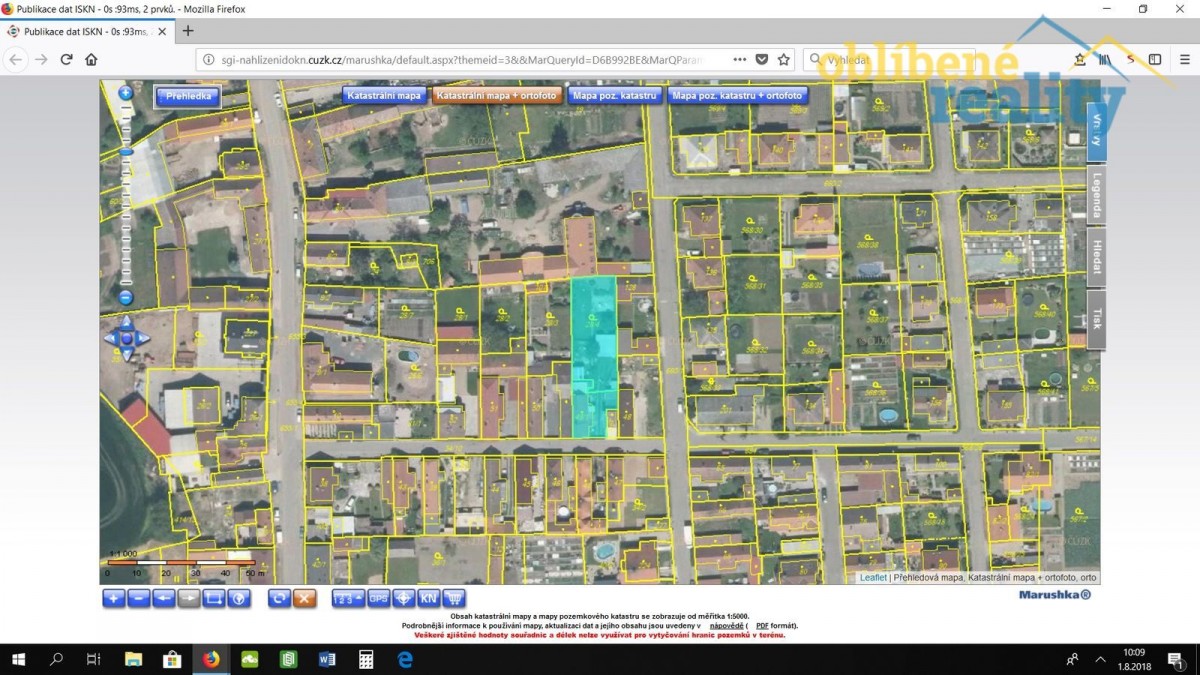This screenshot has width=1200, height=675.
Task: Open the GPS coordinates tool
Action: [x=378, y=598]
